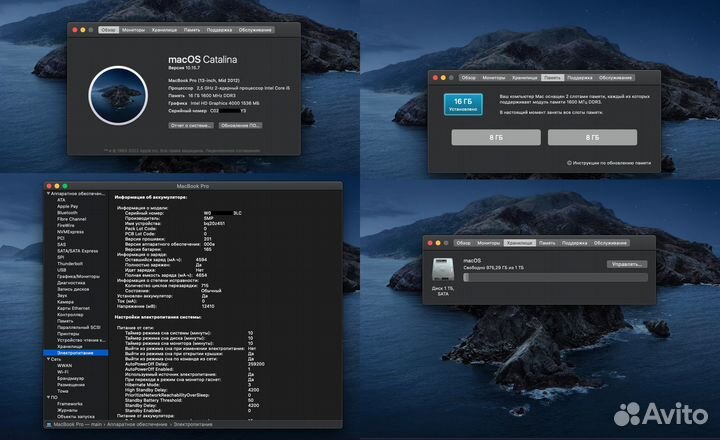Select Принтеры in sidebar
Viewport: 720px width, 440px height.
68,334
